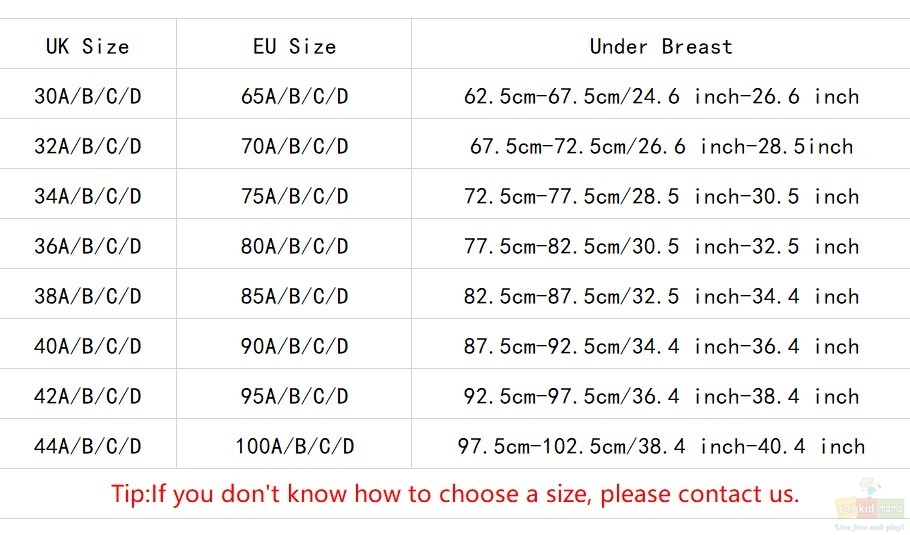Select the EU Size column header
The image size is (910, 535).
(x=294, y=46)
